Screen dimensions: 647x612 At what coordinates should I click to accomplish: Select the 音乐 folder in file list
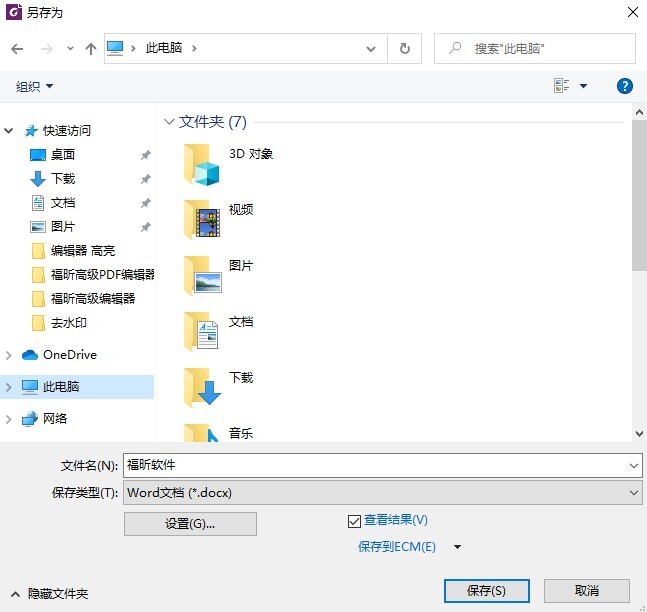coord(219,433)
